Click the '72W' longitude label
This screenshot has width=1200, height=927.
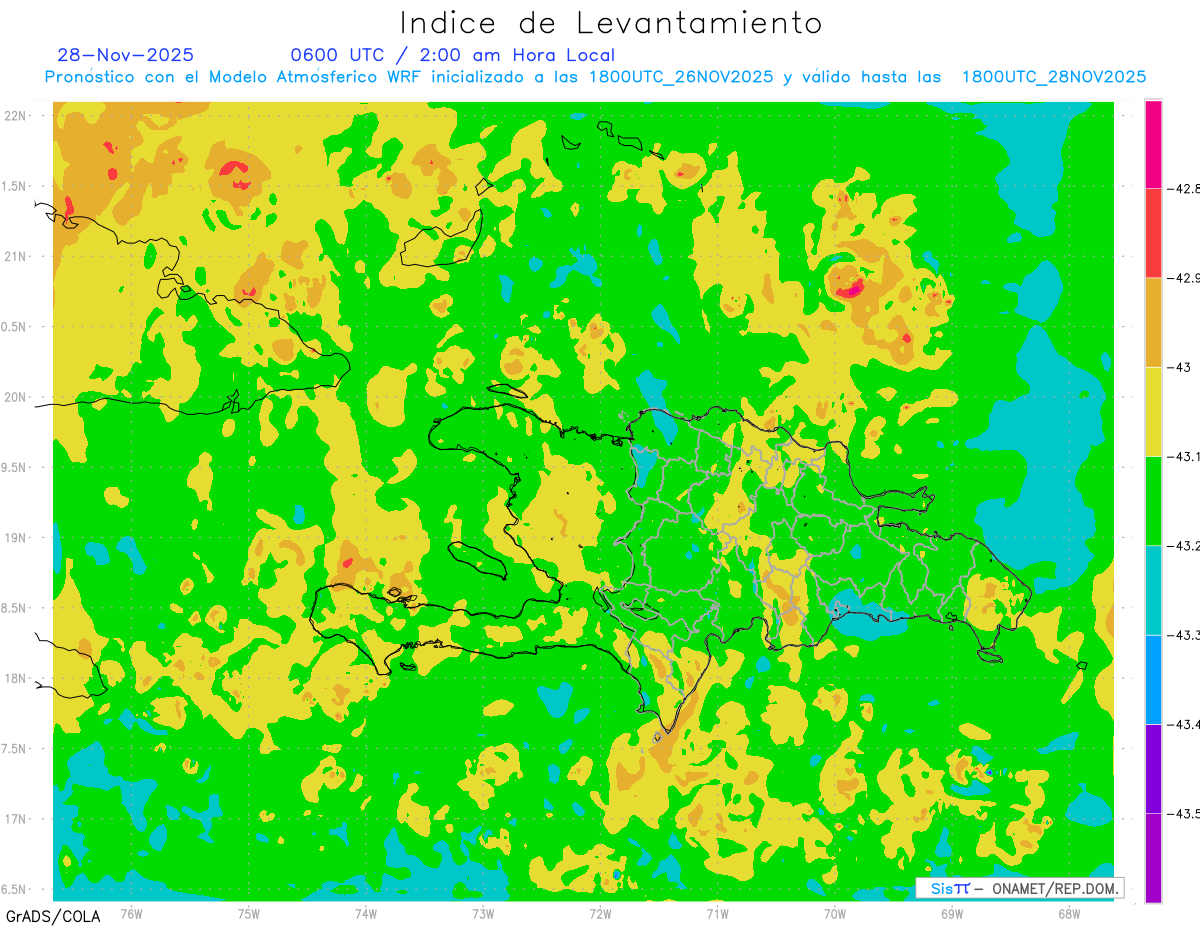(x=600, y=913)
